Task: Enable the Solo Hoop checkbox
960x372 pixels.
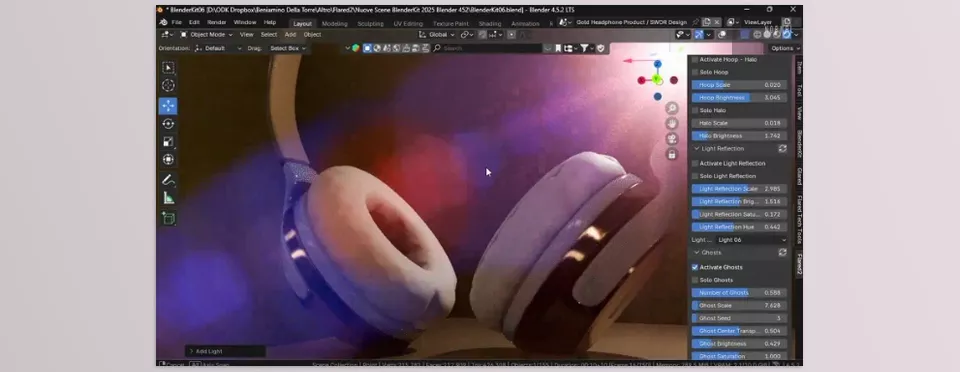Action: [695, 72]
